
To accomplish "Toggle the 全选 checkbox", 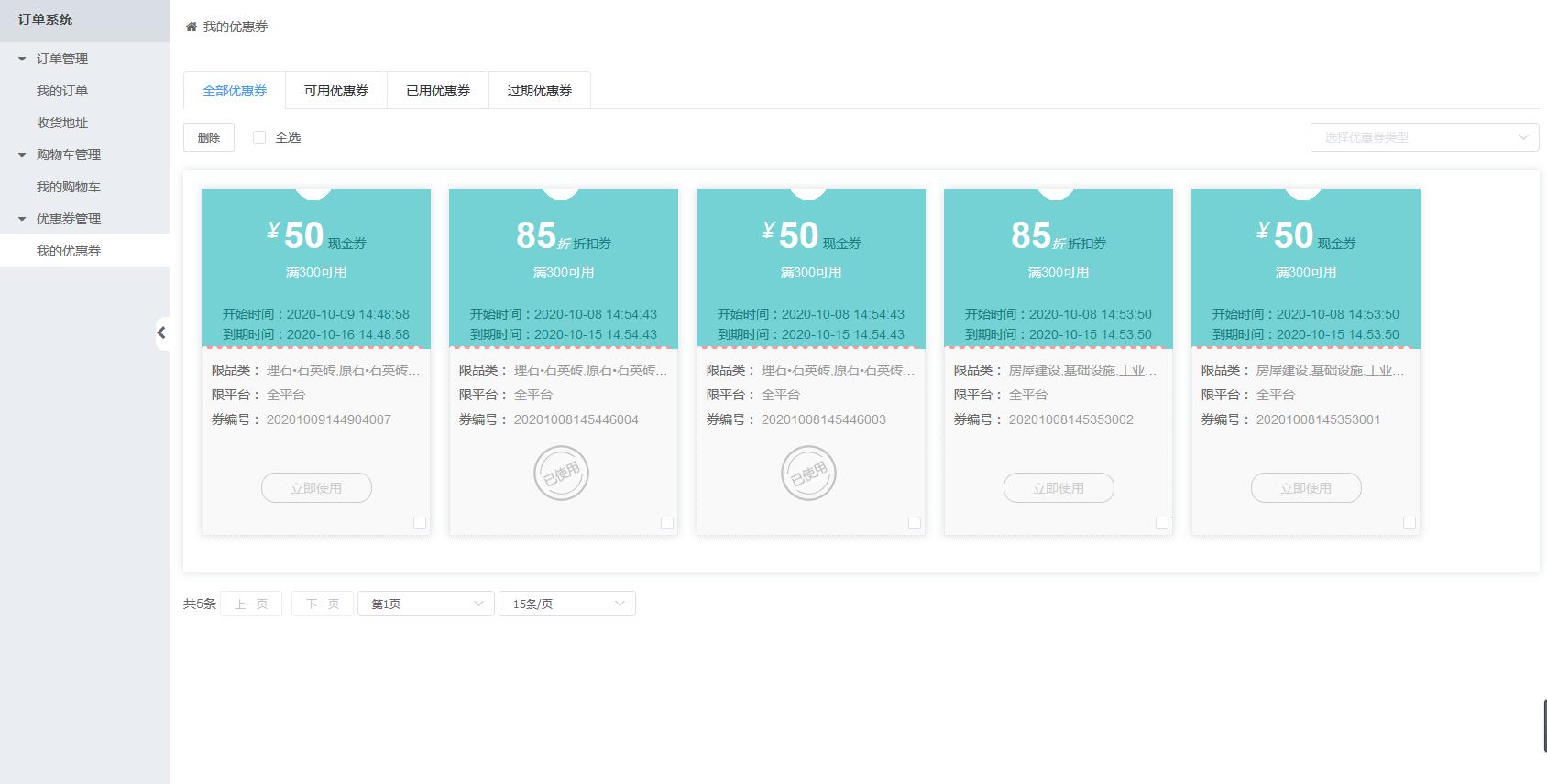I will (259, 137).
